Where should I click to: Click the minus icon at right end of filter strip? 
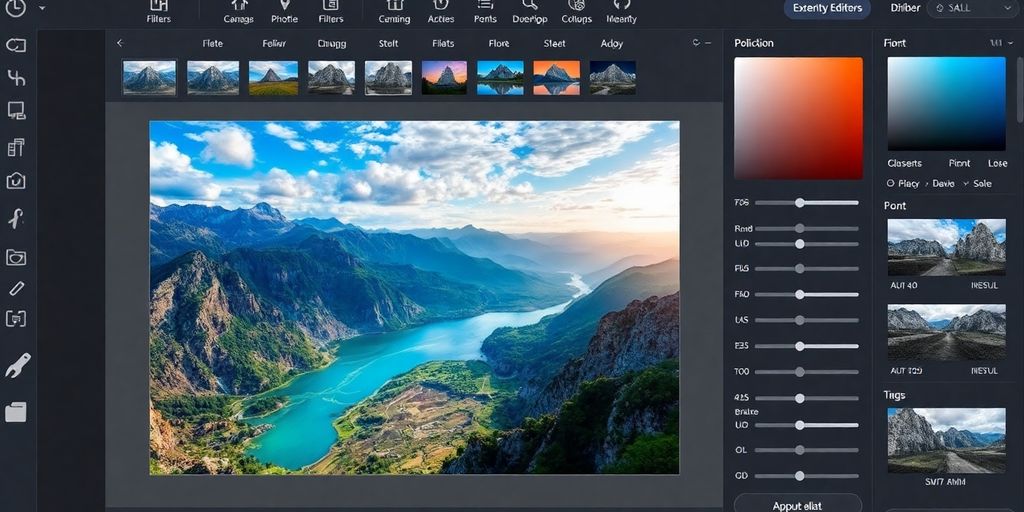click(x=707, y=42)
